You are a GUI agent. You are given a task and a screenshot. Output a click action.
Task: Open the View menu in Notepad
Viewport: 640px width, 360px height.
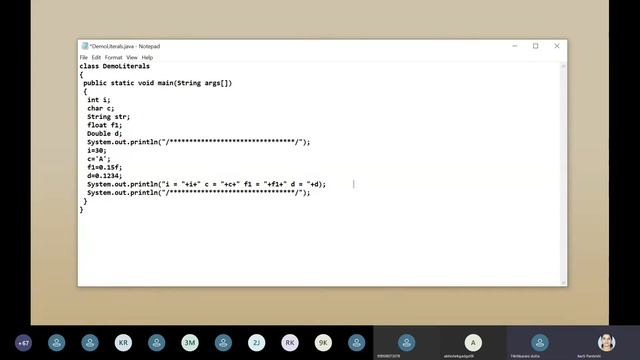coord(132,58)
